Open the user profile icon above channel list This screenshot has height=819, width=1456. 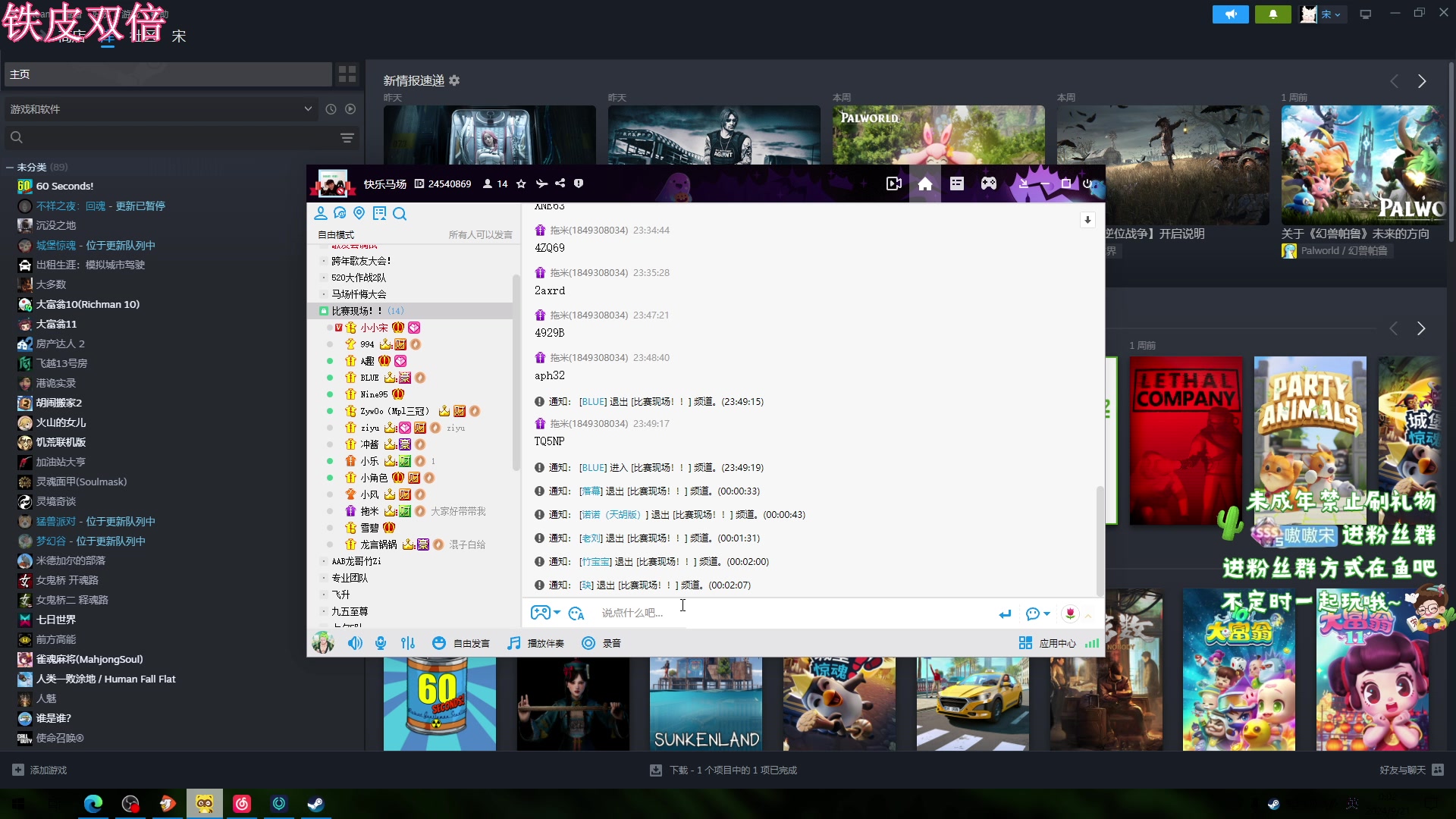pyautogui.click(x=321, y=214)
